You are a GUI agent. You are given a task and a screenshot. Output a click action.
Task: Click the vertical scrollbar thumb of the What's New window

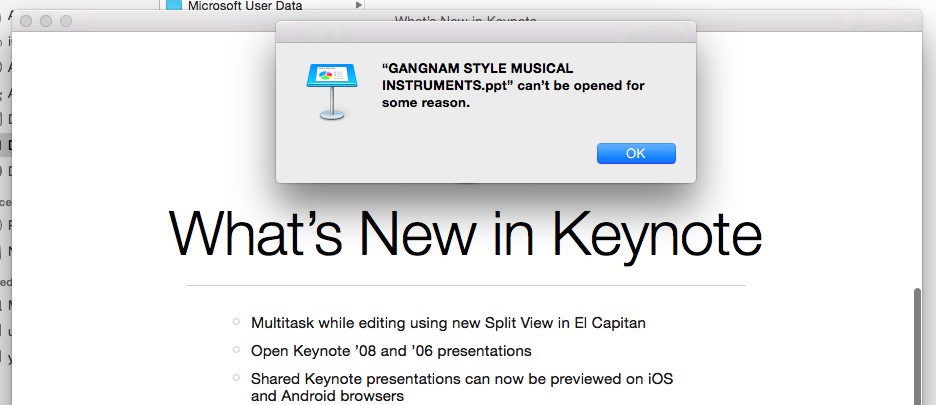[x=919, y=345]
